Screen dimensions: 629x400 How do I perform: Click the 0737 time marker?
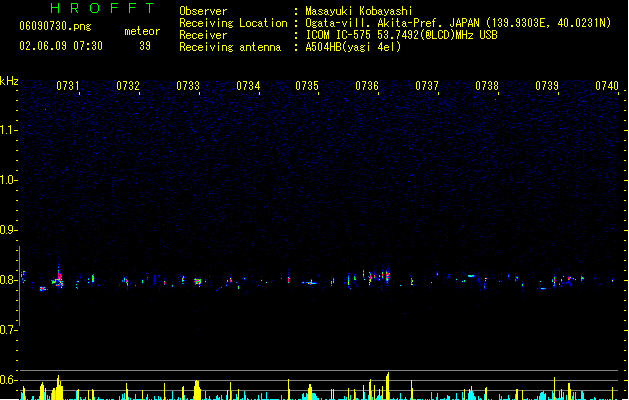coord(427,86)
